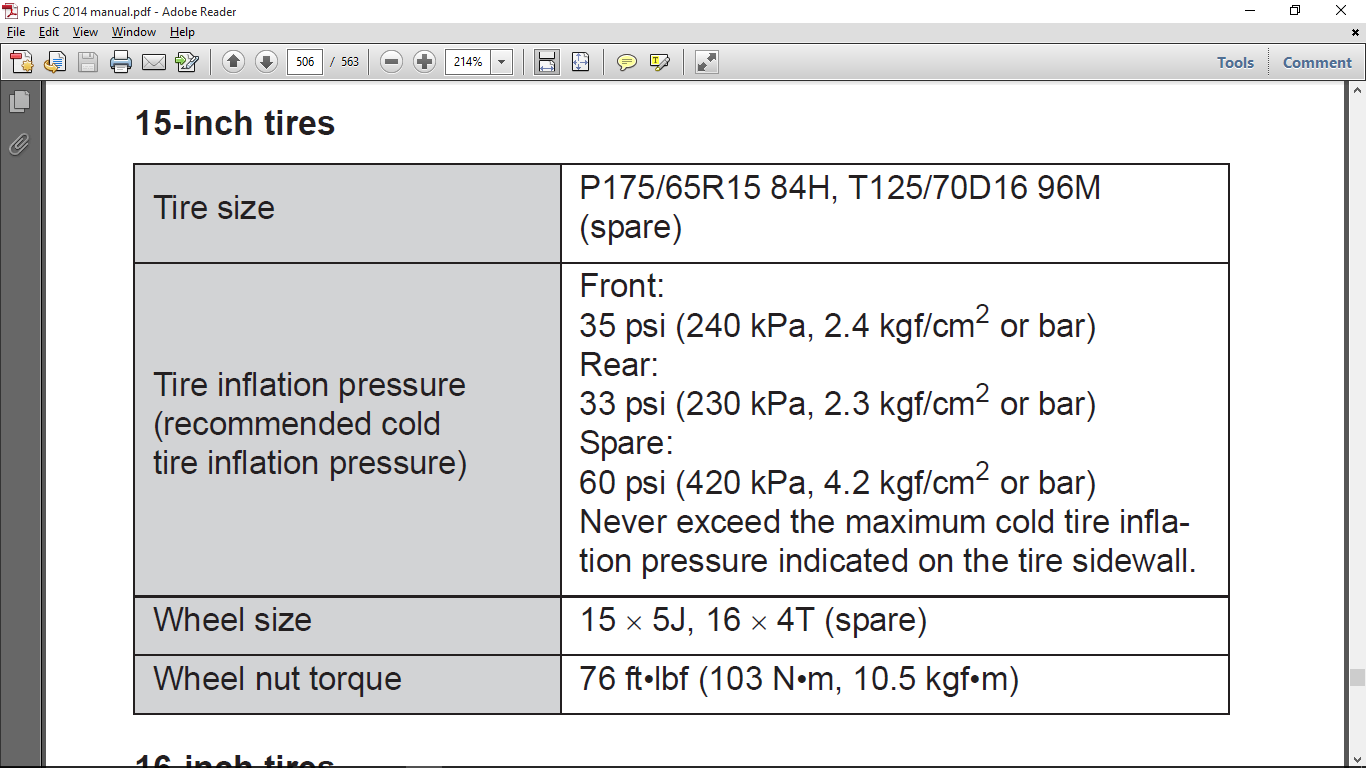Open the attachments paperclip panel

19,144
